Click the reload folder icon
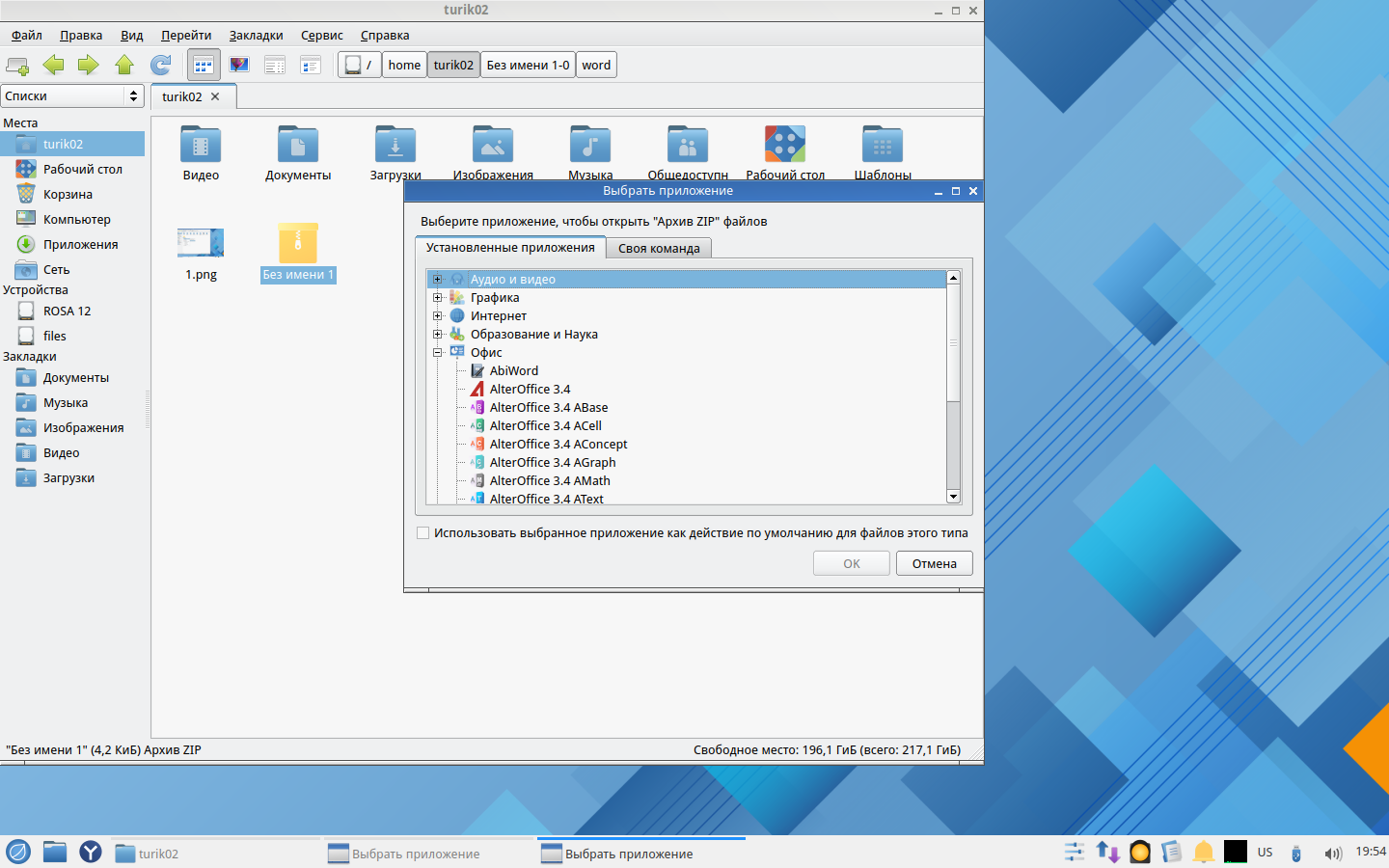This screenshot has height=868, width=1389. (x=160, y=65)
